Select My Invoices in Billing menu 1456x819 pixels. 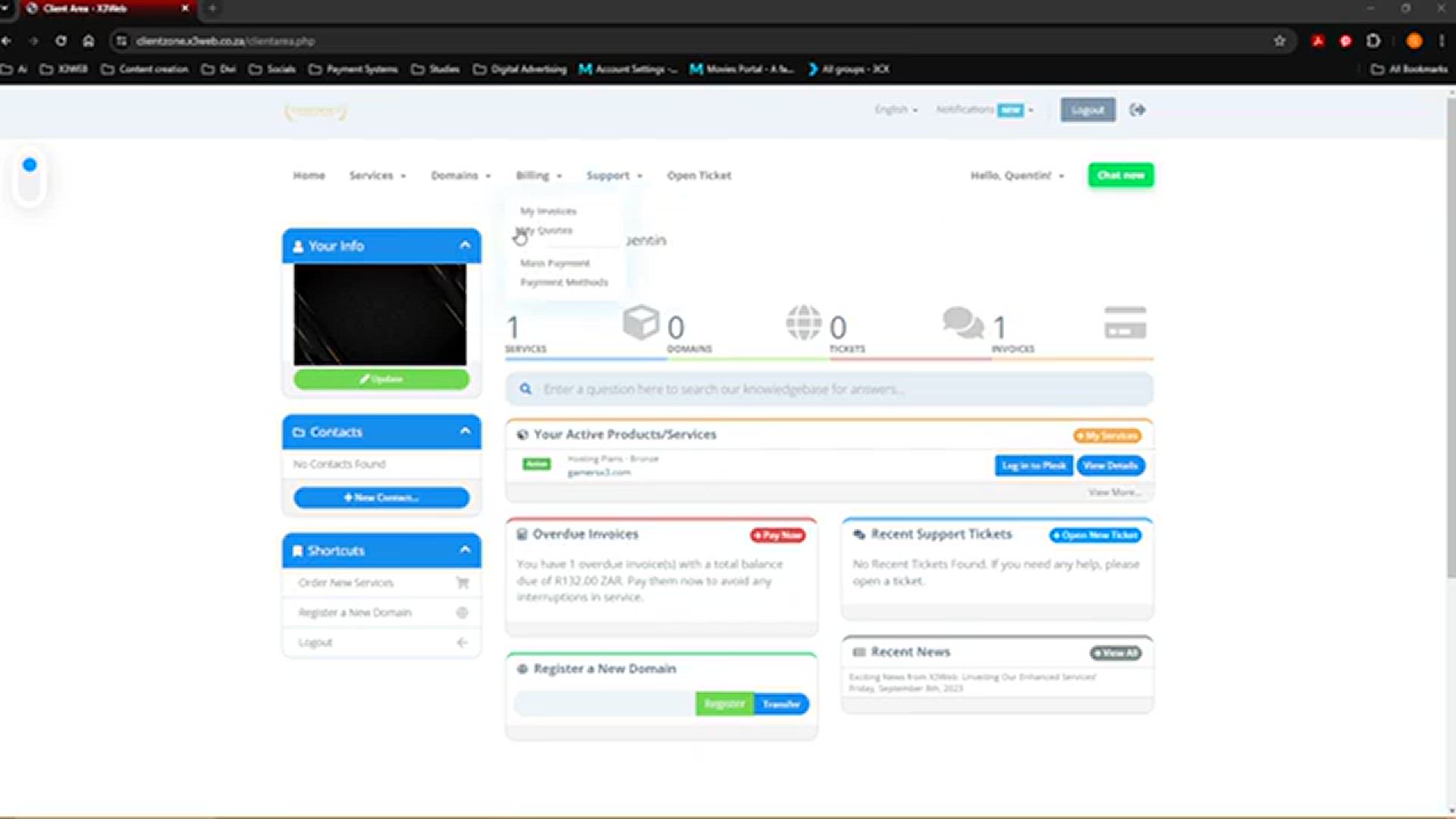click(548, 211)
